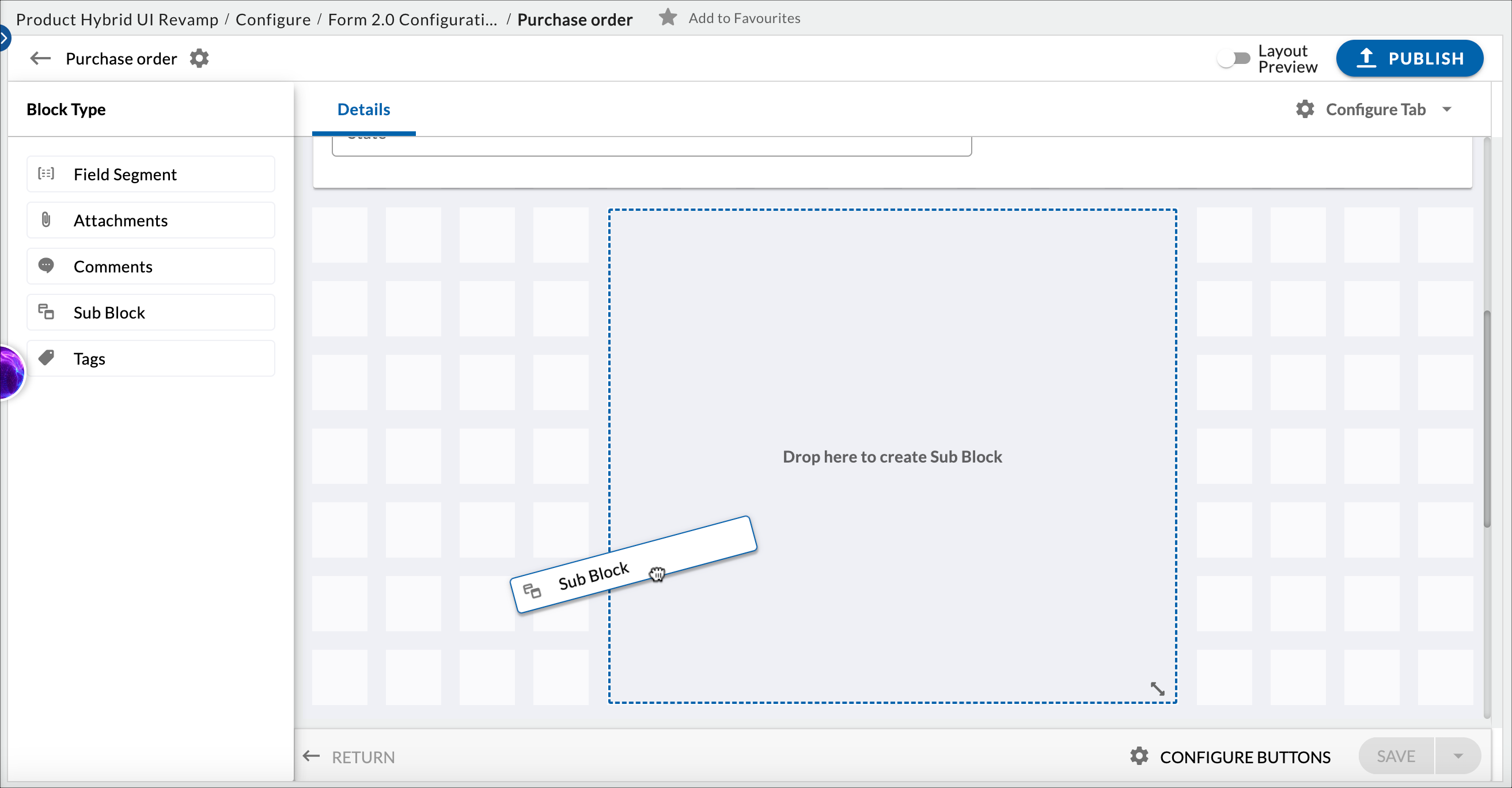The width and height of the screenshot is (1512, 788).
Task: Click the Publish button
Action: coord(1409,58)
